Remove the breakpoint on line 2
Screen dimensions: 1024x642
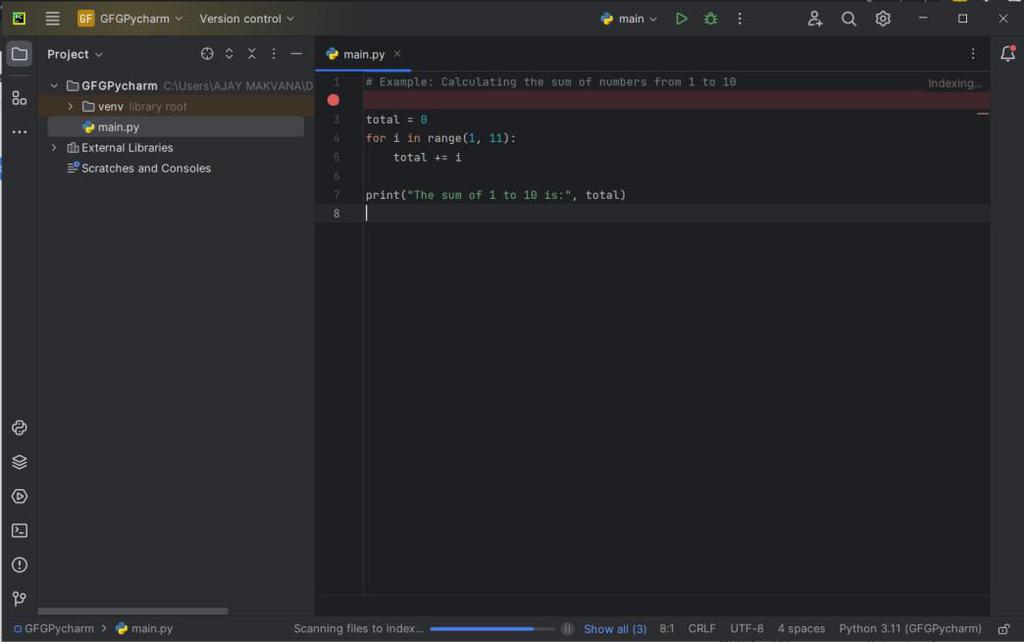tap(333, 100)
